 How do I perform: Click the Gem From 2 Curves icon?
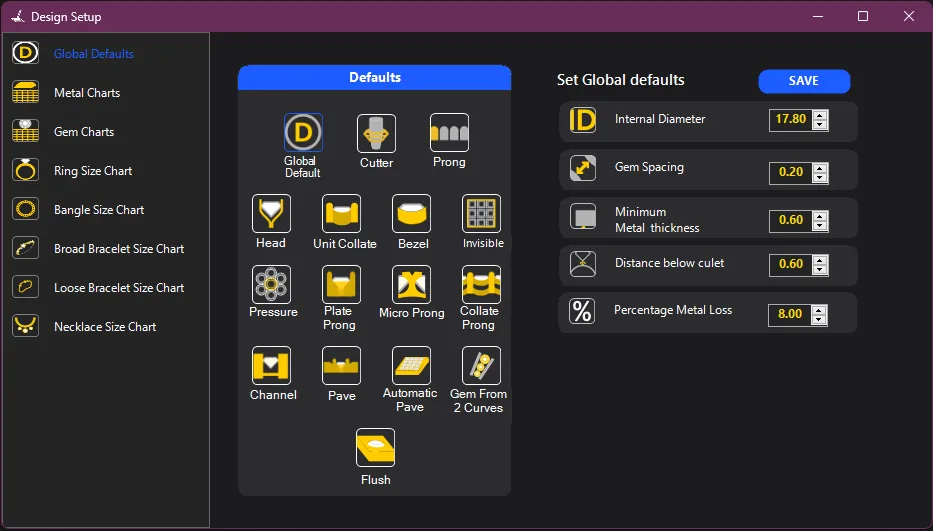pyautogui.click(x=481, y=366)
